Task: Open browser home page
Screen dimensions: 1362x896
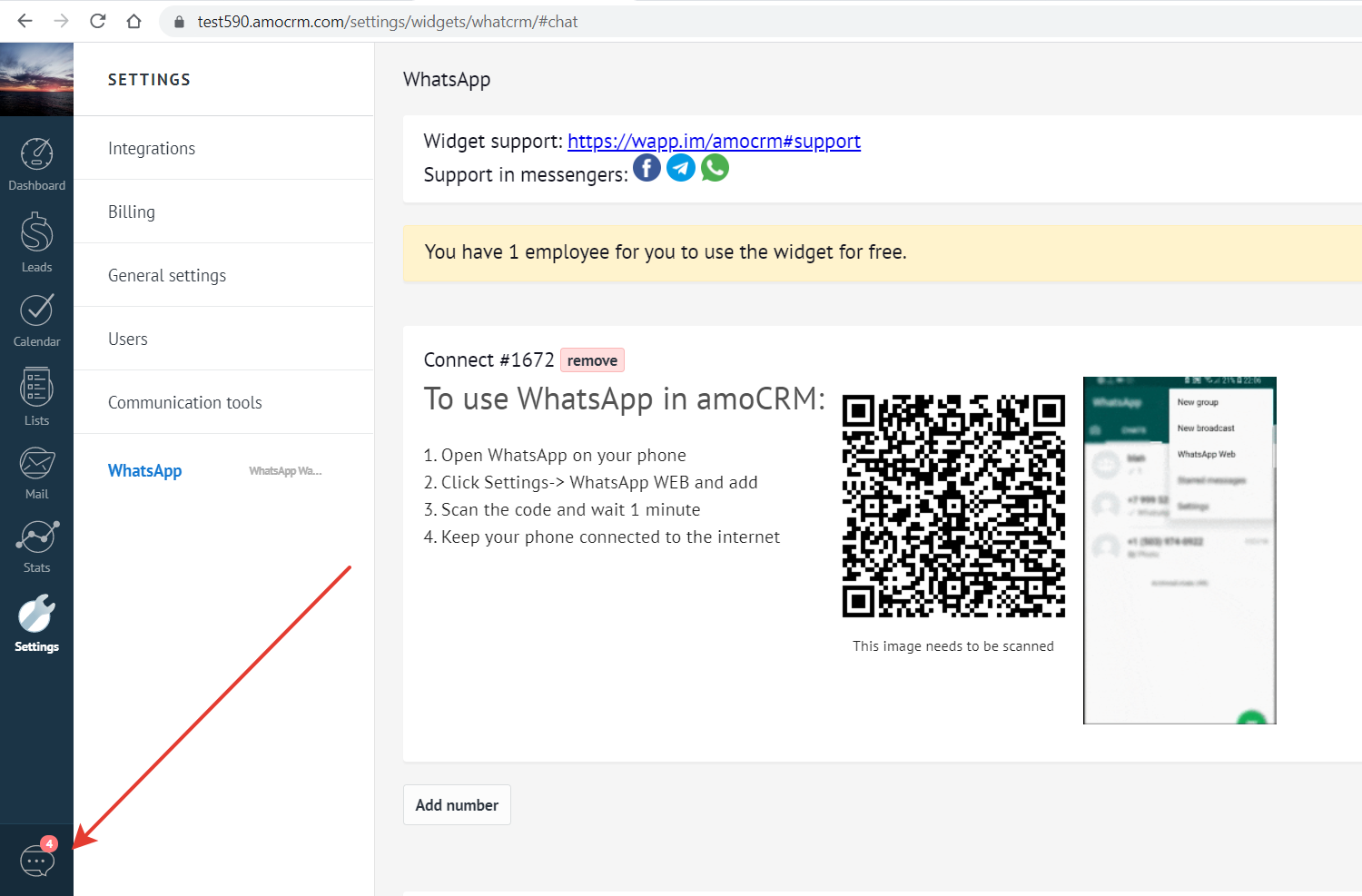Action: coord(133,21)
